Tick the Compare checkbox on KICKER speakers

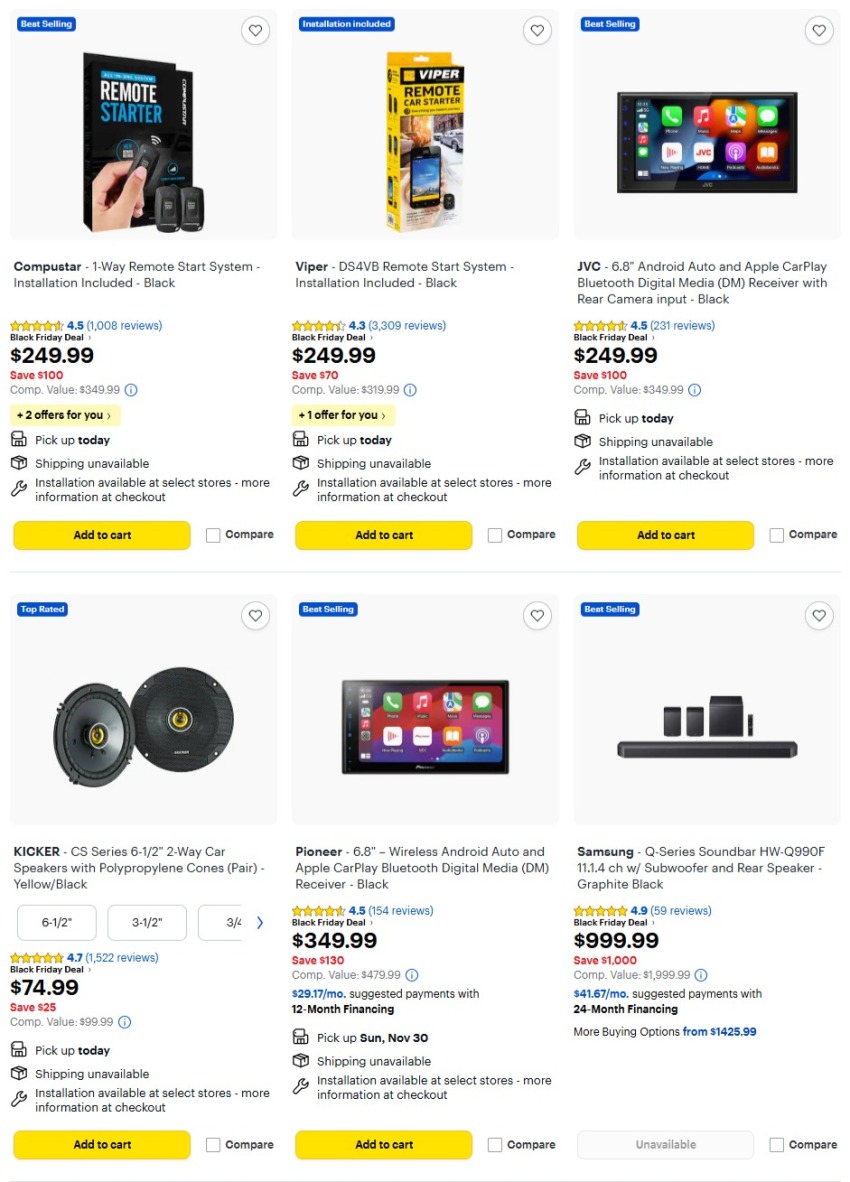point(213,1144)
